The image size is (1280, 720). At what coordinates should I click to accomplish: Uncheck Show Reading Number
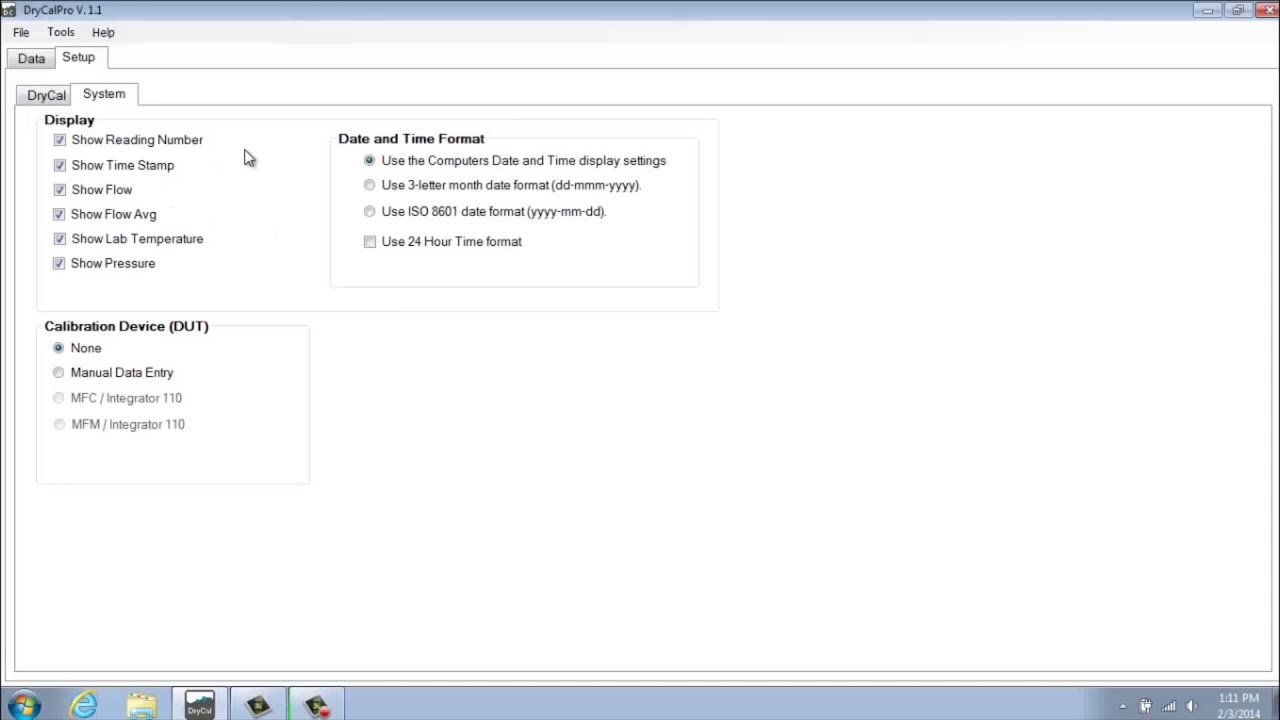[x=60, y=140]
